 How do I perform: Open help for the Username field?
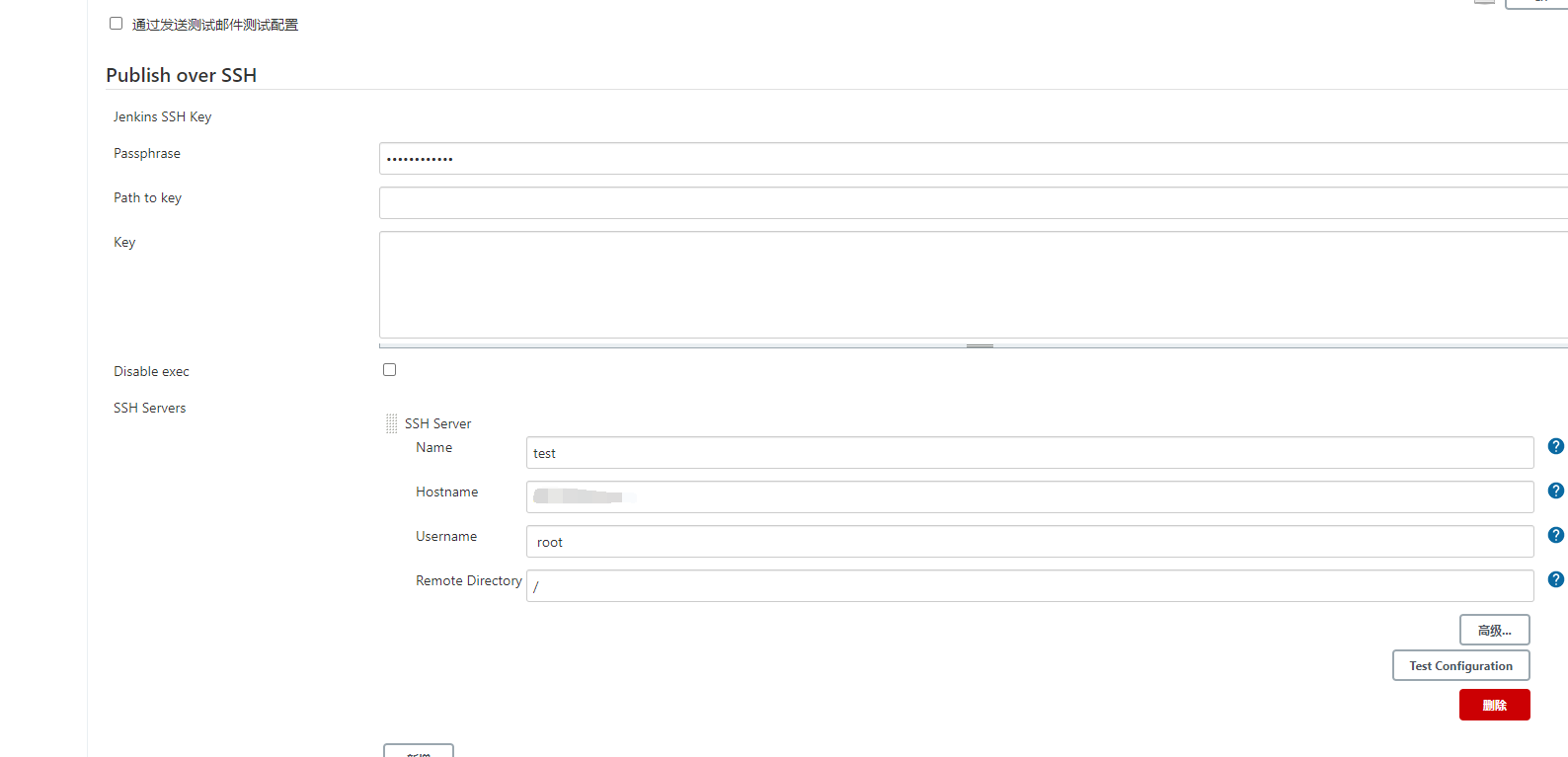tap(1555, 535)
